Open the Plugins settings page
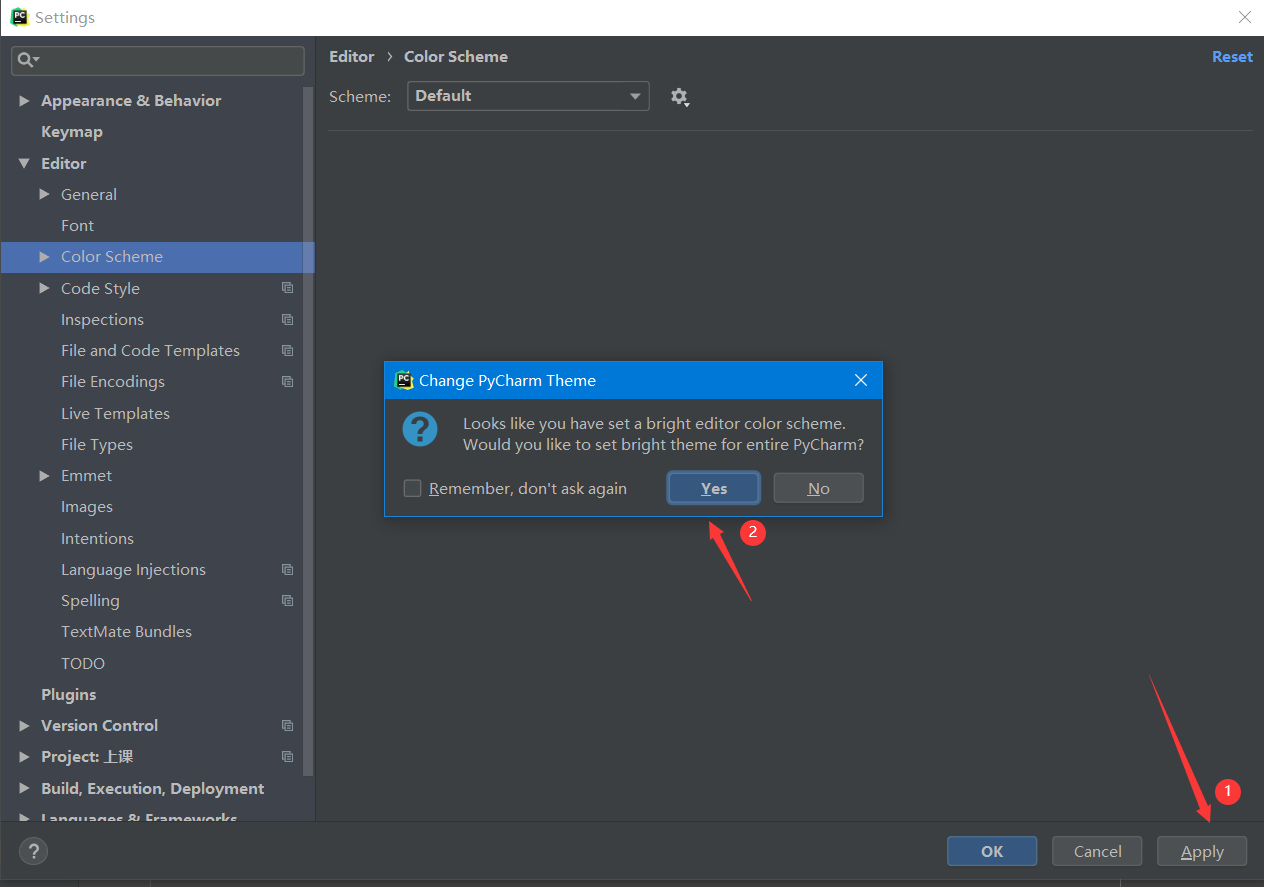The image size is (1264, 887). point(69,695)
